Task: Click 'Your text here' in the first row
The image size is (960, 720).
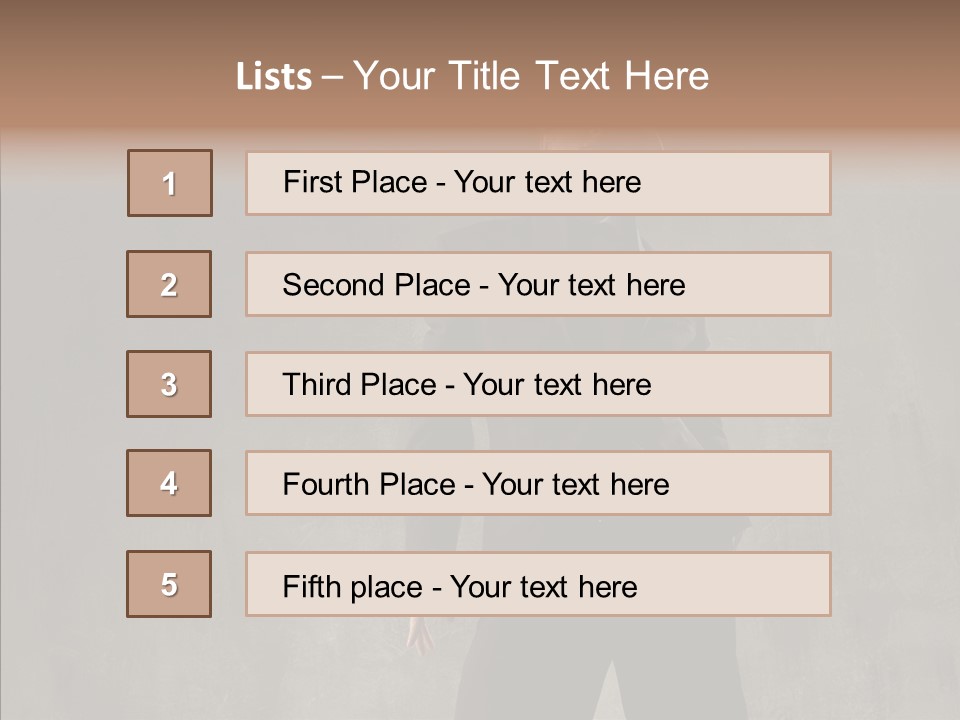Action: click(547, 182)
